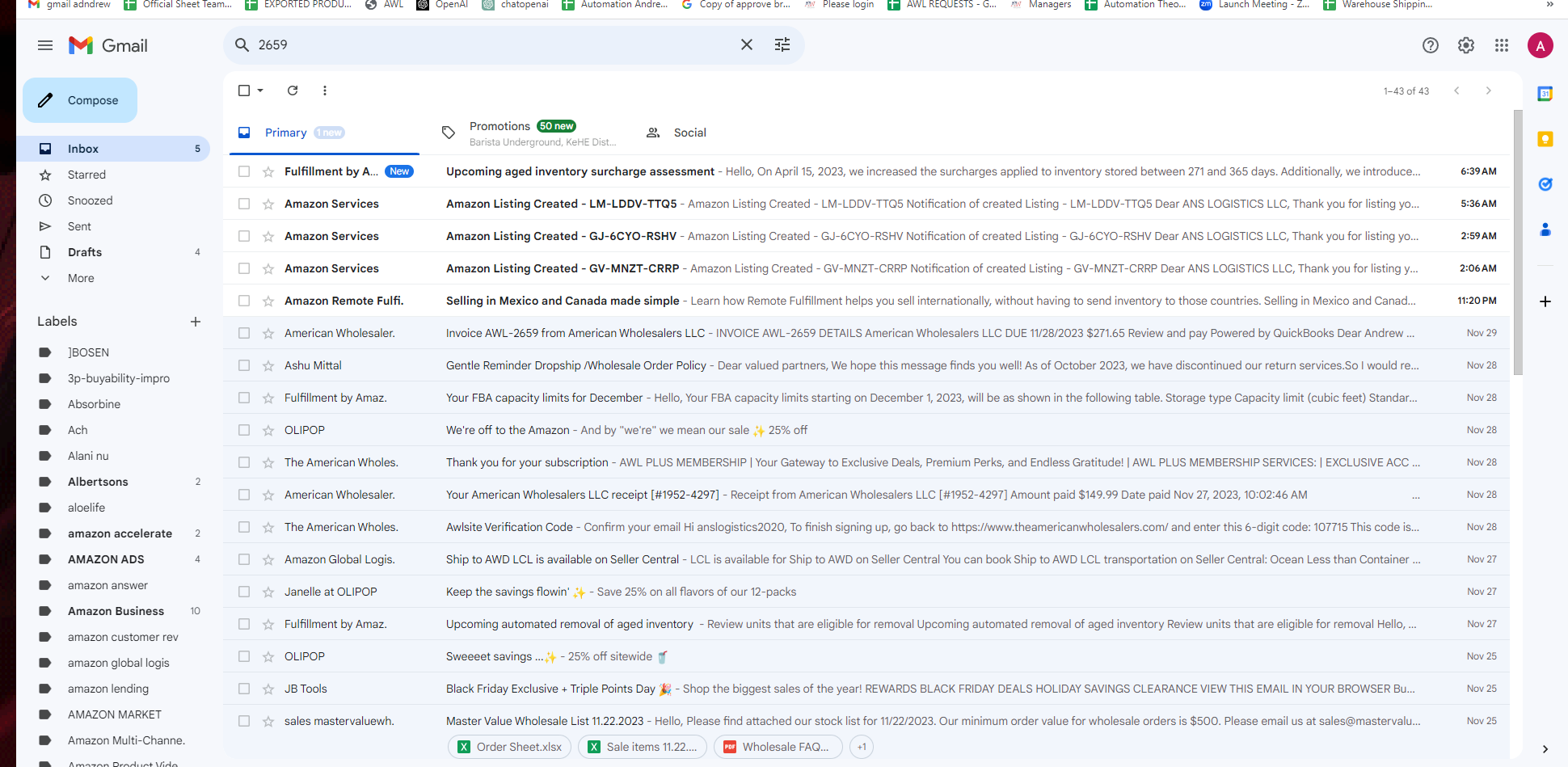1568x767 pixels.
Task: Open Google Calendar side panel icon
Action: coord(1545,94)
